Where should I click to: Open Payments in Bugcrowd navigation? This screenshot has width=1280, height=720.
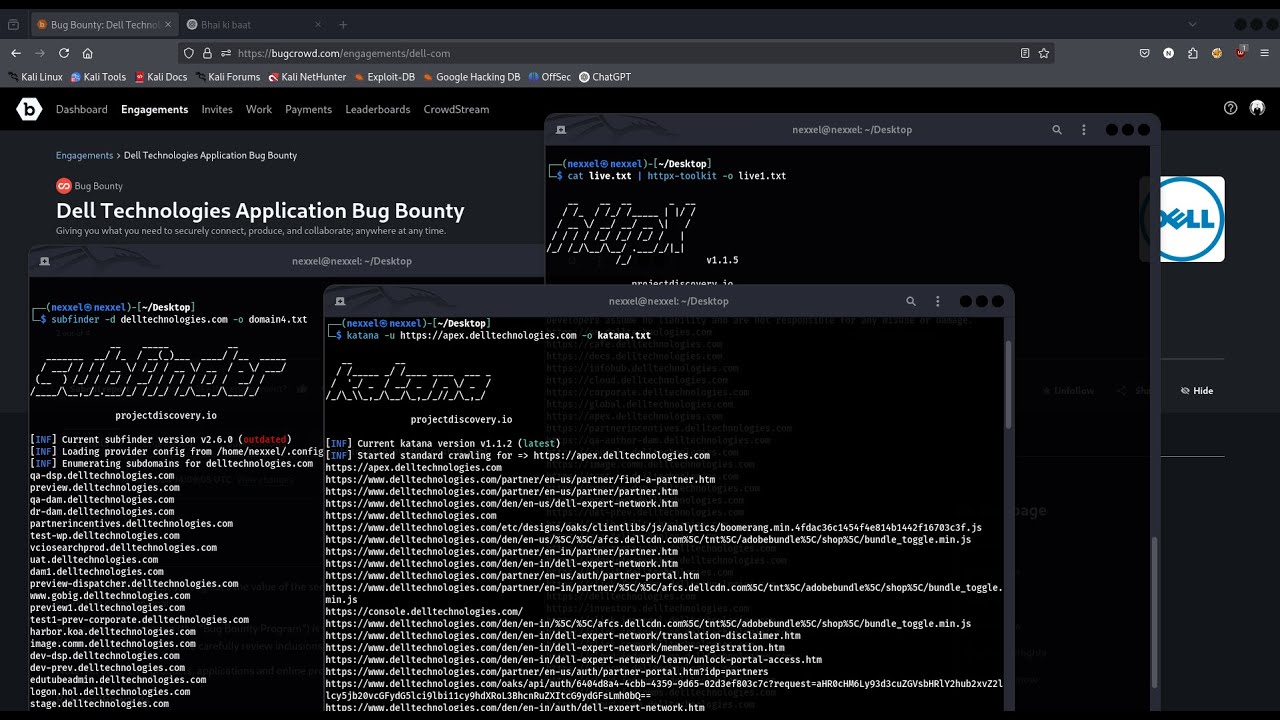click(308, 109)
